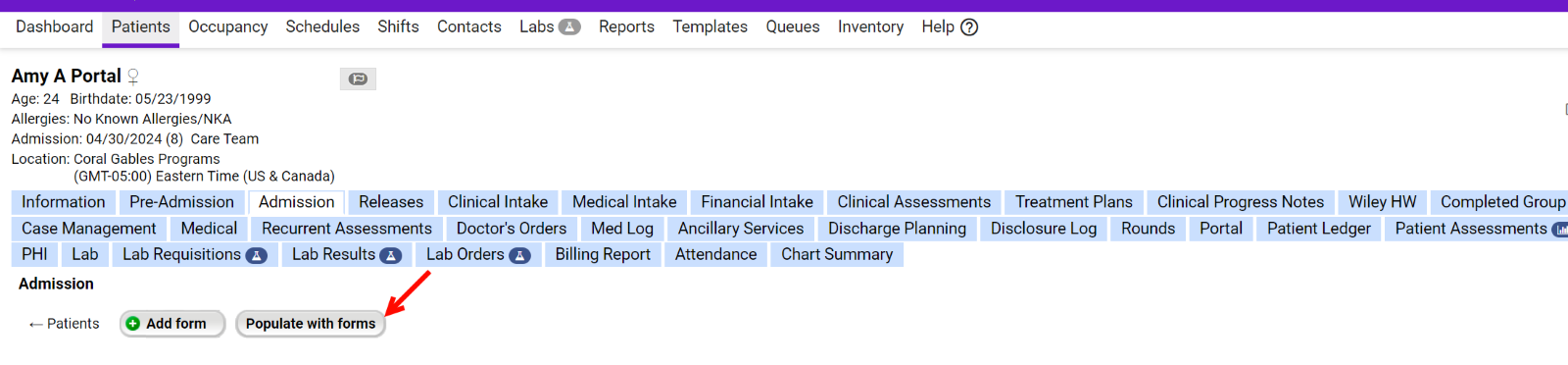Open the Billing Report tab

pos(603,255)
